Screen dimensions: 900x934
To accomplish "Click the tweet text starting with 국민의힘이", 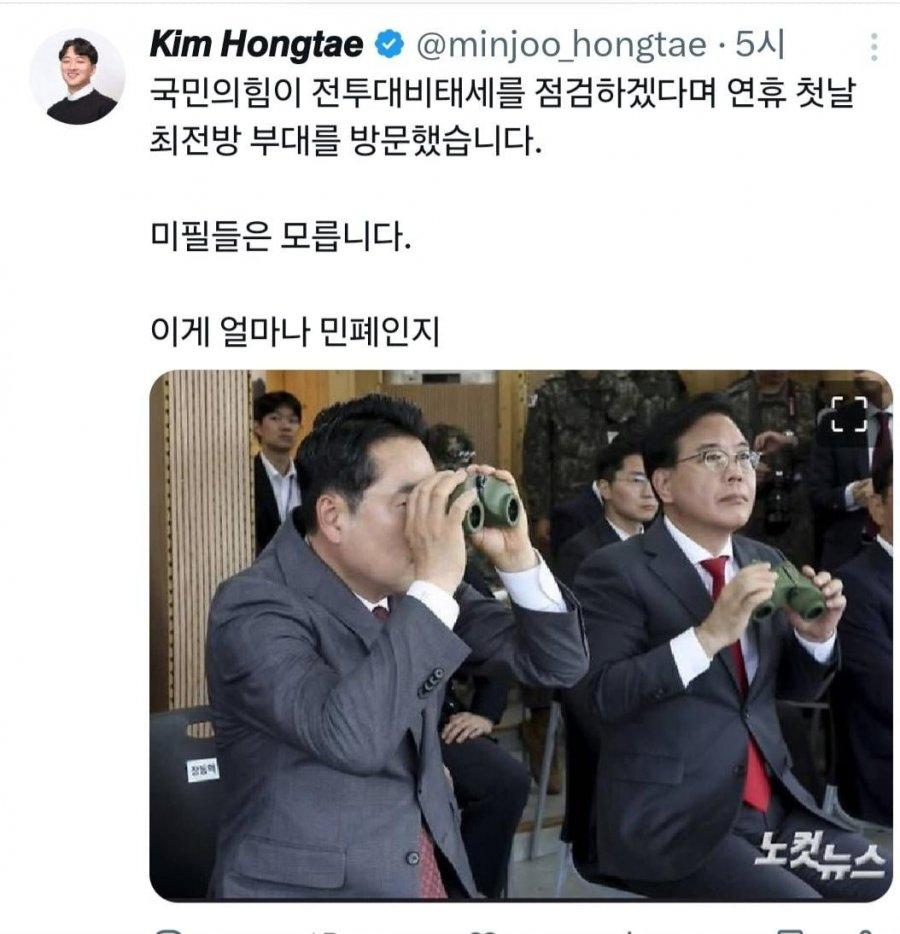I will [x=502, y=117].
